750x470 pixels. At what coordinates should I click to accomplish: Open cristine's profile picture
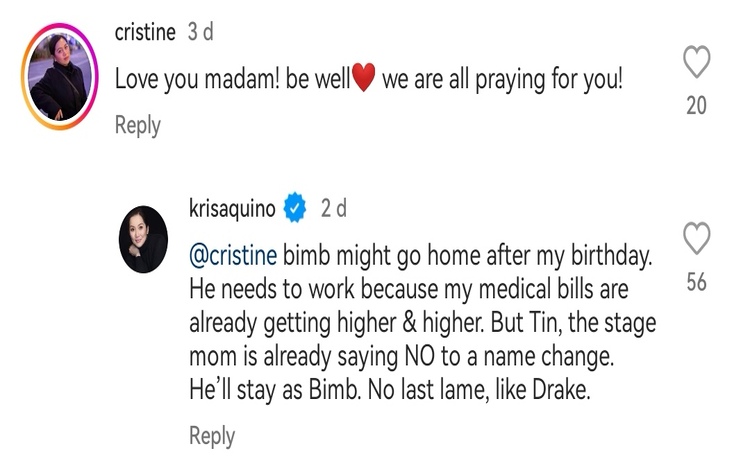[63, 78]
